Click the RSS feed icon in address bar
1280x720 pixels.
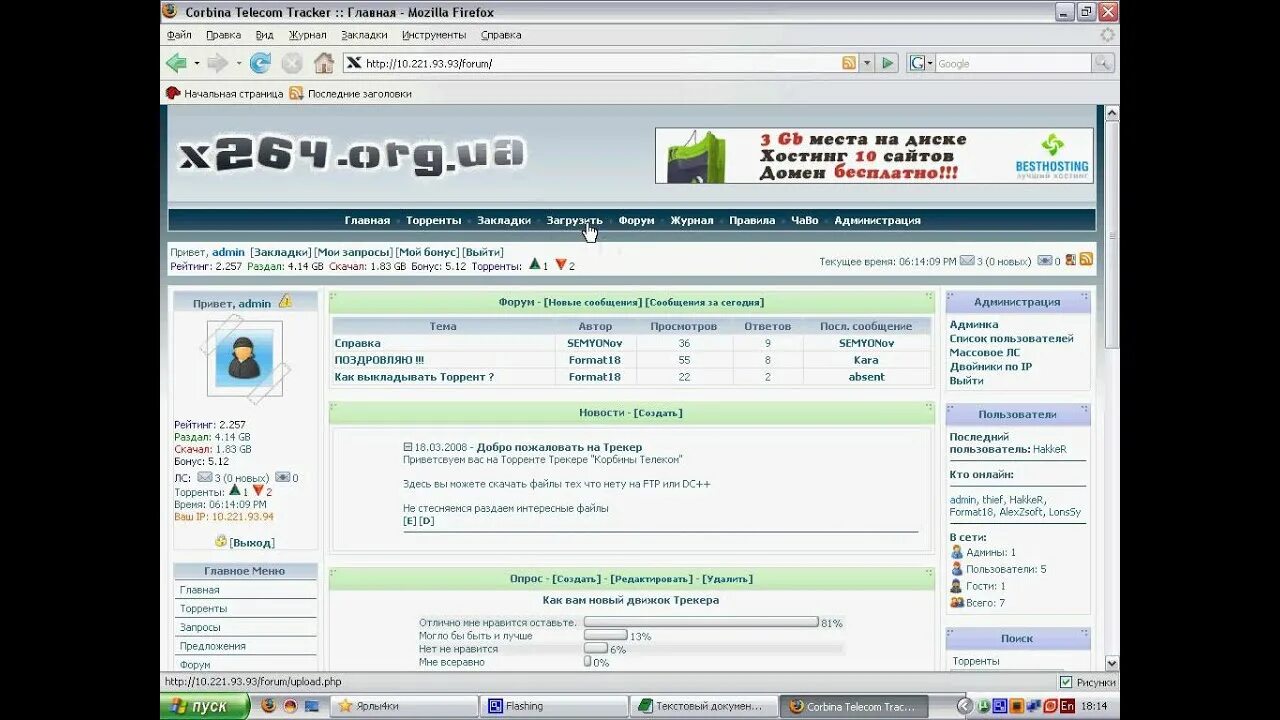pos(849,63)
